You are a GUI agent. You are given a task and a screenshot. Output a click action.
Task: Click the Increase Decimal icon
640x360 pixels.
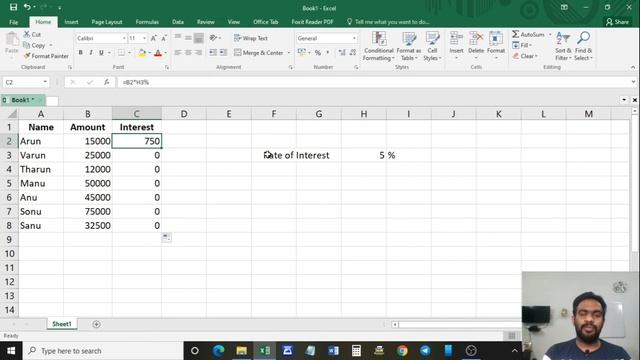(x=342, y=53)
